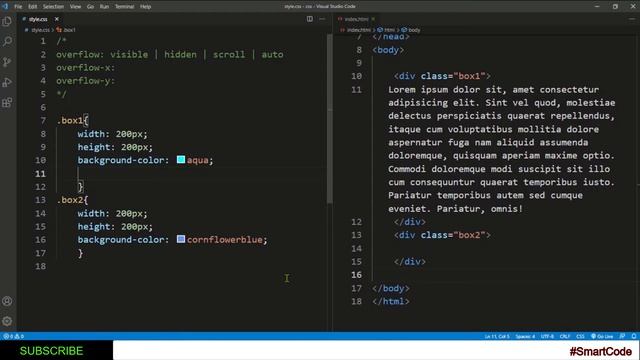This screenshot has width=640, height=360.
Task: Open the Go menu
Action: click(90, 7)
